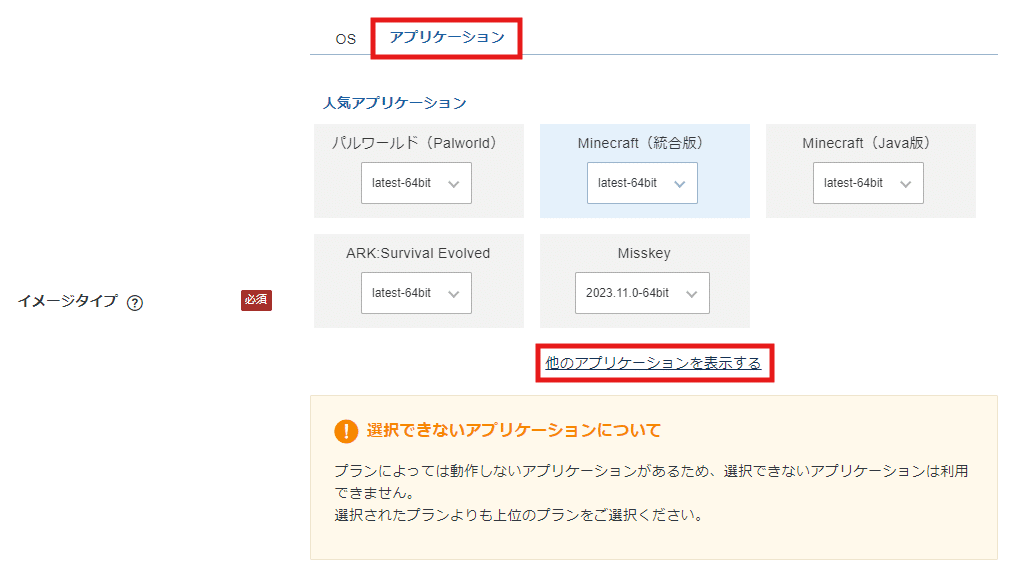This screenshot has width=1020, height=580.
Task: Click the 他のアプリケーションを表示する link
Action: 653,363
